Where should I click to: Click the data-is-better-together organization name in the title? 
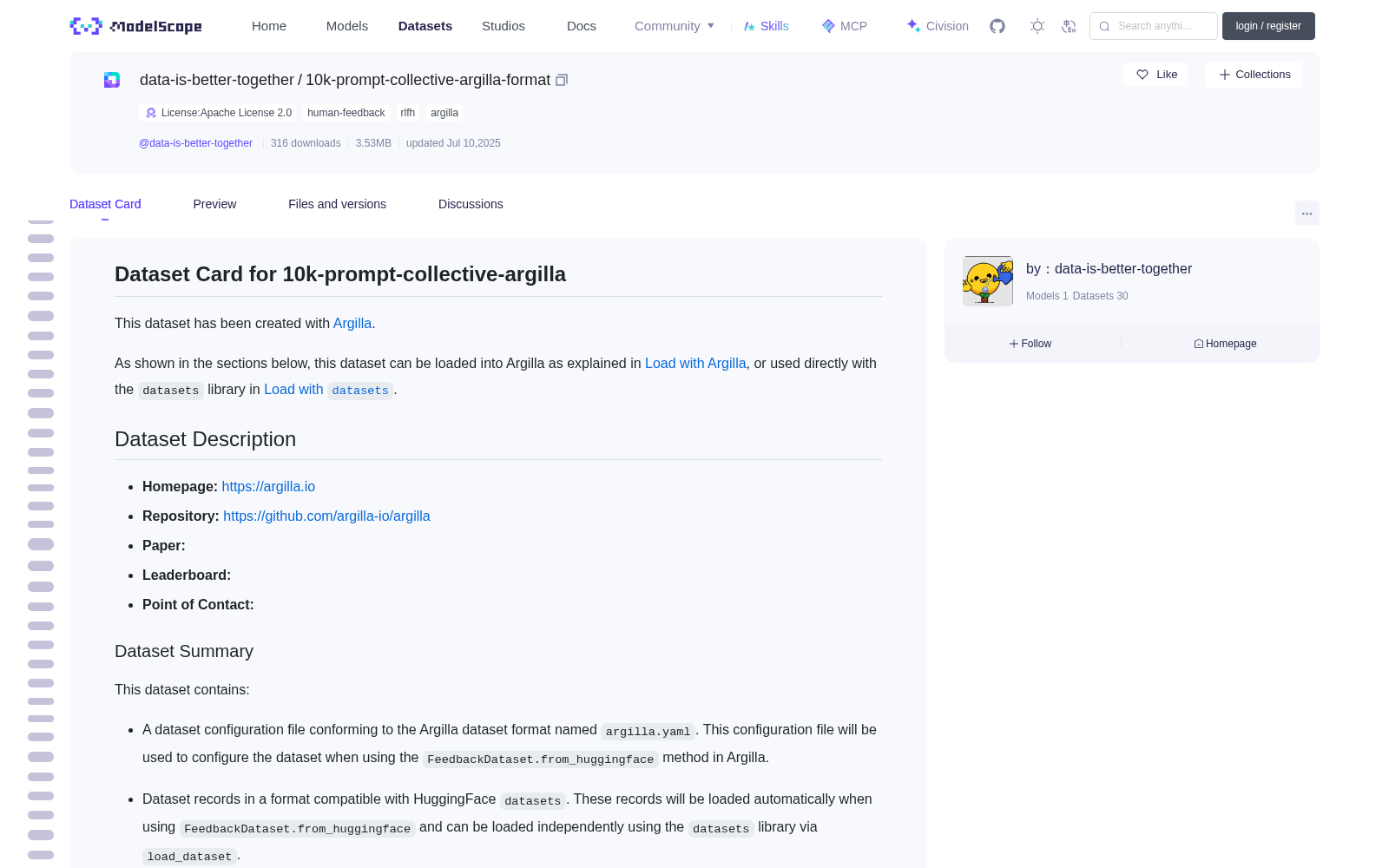coord(217,80)
